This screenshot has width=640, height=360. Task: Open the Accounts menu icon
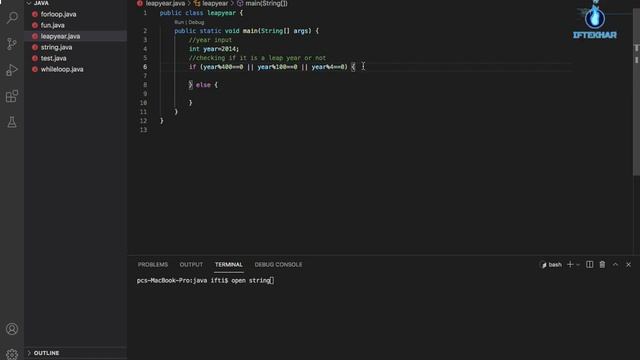pyautogui.click(x=12, y=329)
